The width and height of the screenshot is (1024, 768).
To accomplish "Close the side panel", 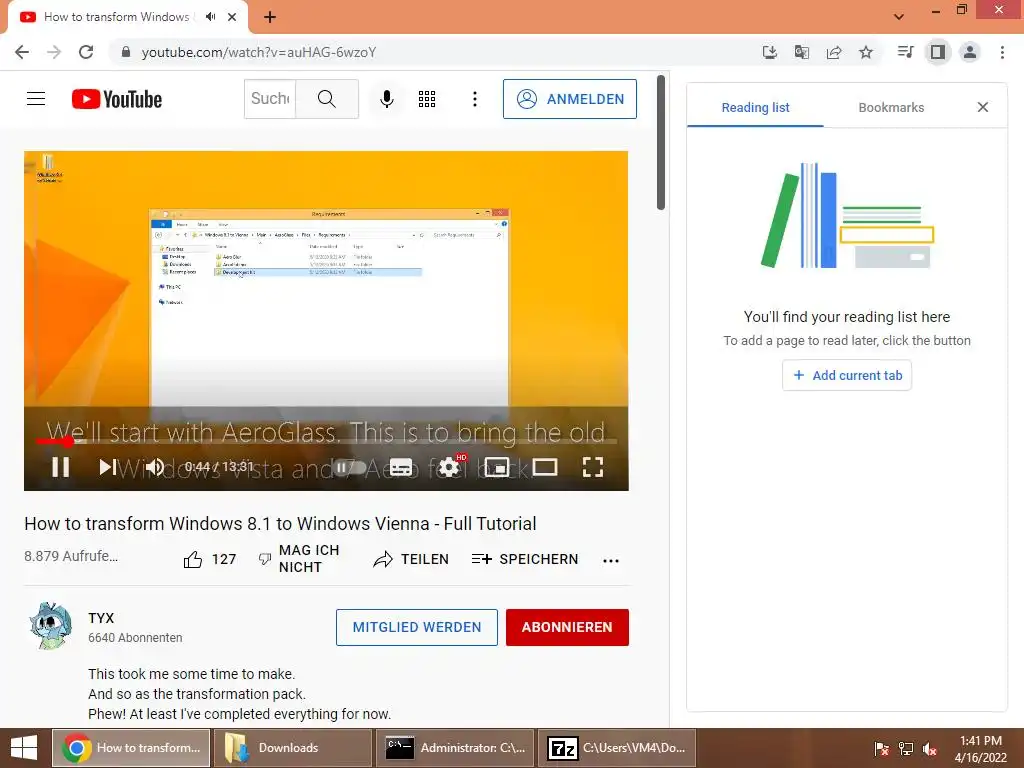I will pos(983,107).
